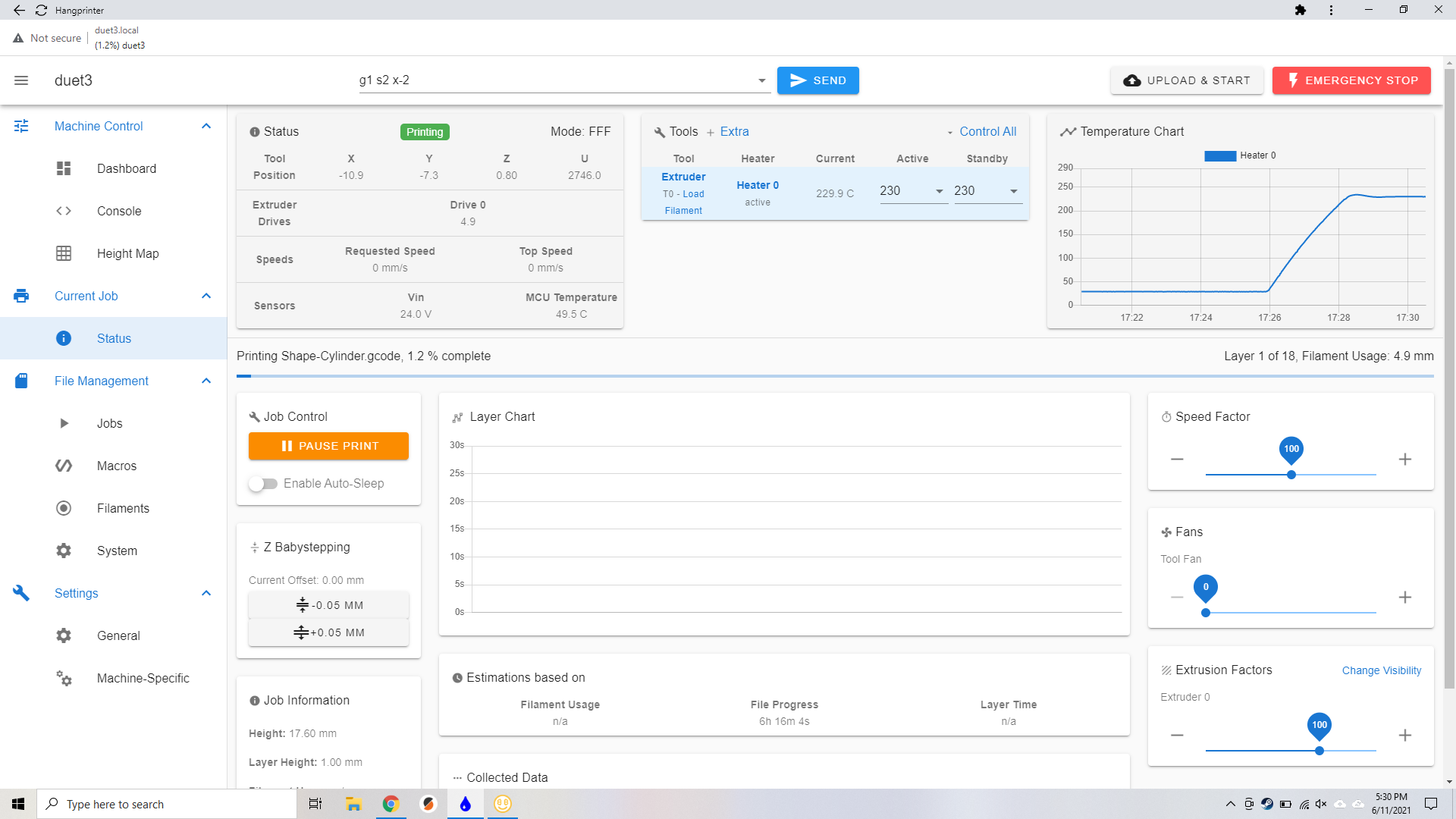Click the Extruder 0 extrusion slider track

tap(1291, 751)
